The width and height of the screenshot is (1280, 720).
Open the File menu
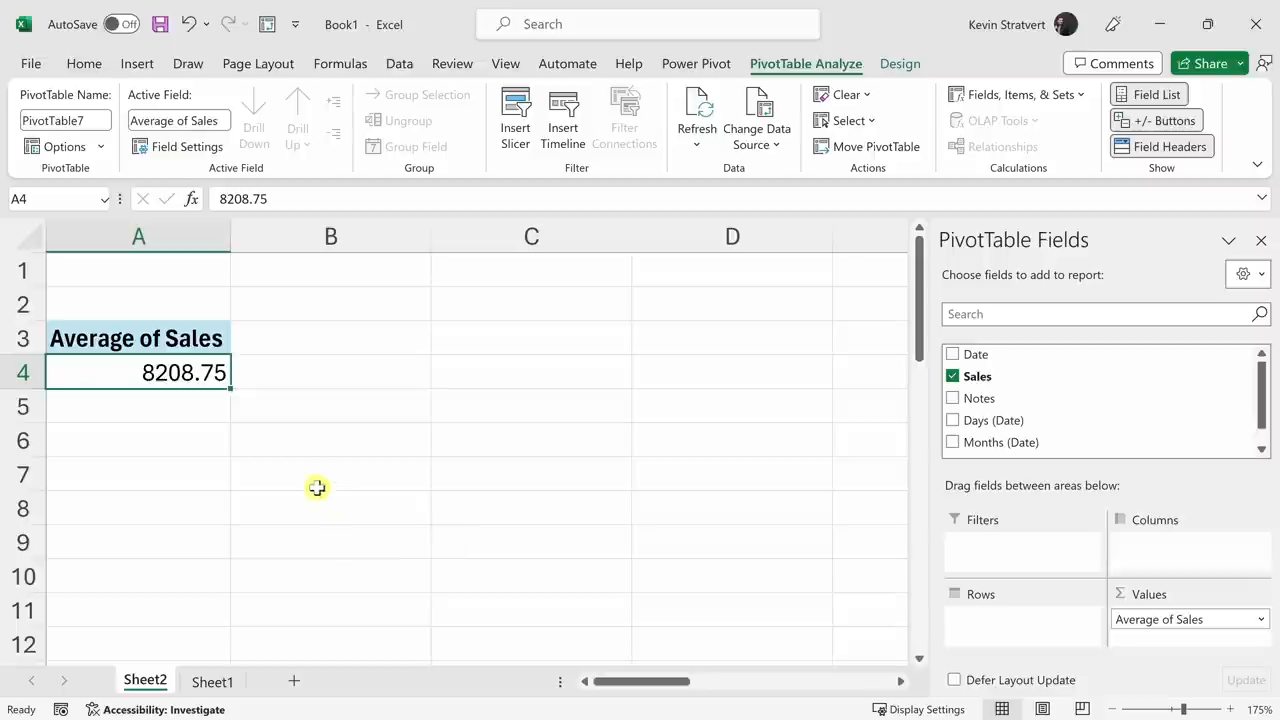[31, 63]
